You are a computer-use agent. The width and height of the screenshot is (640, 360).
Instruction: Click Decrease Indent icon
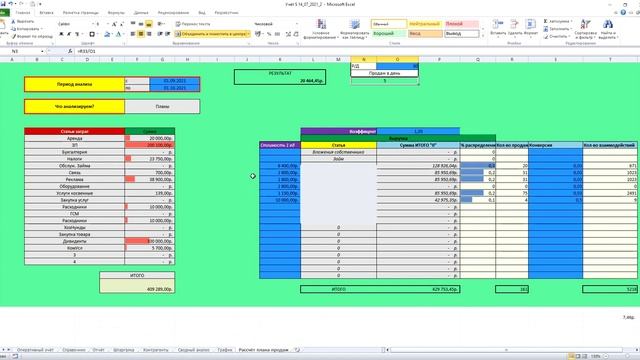160,34
